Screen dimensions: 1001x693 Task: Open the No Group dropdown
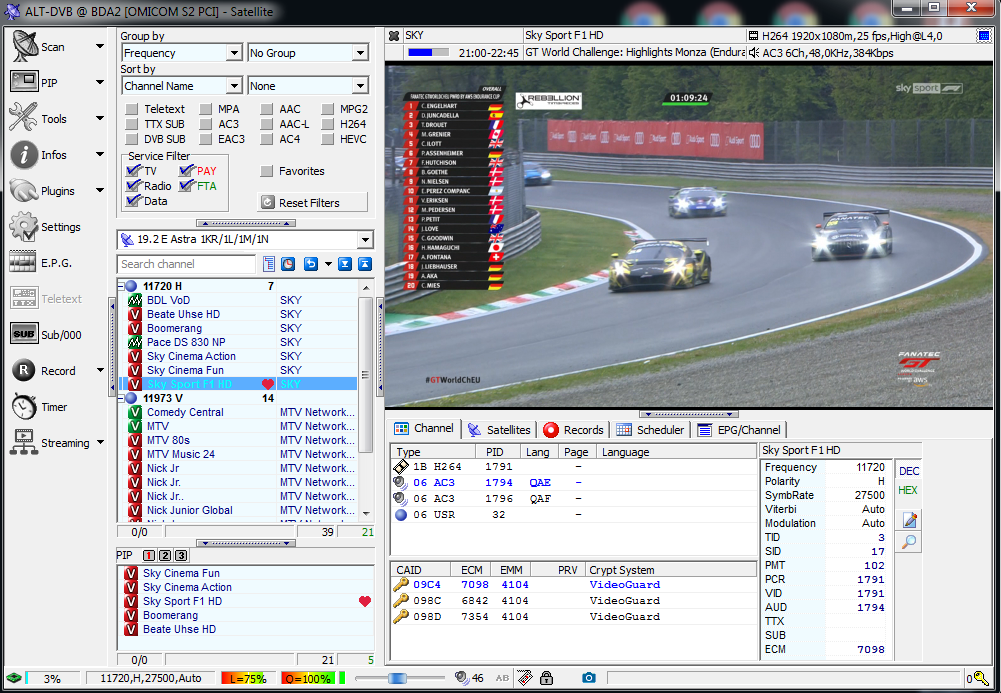pyautogui.click(x=361, y=52)
